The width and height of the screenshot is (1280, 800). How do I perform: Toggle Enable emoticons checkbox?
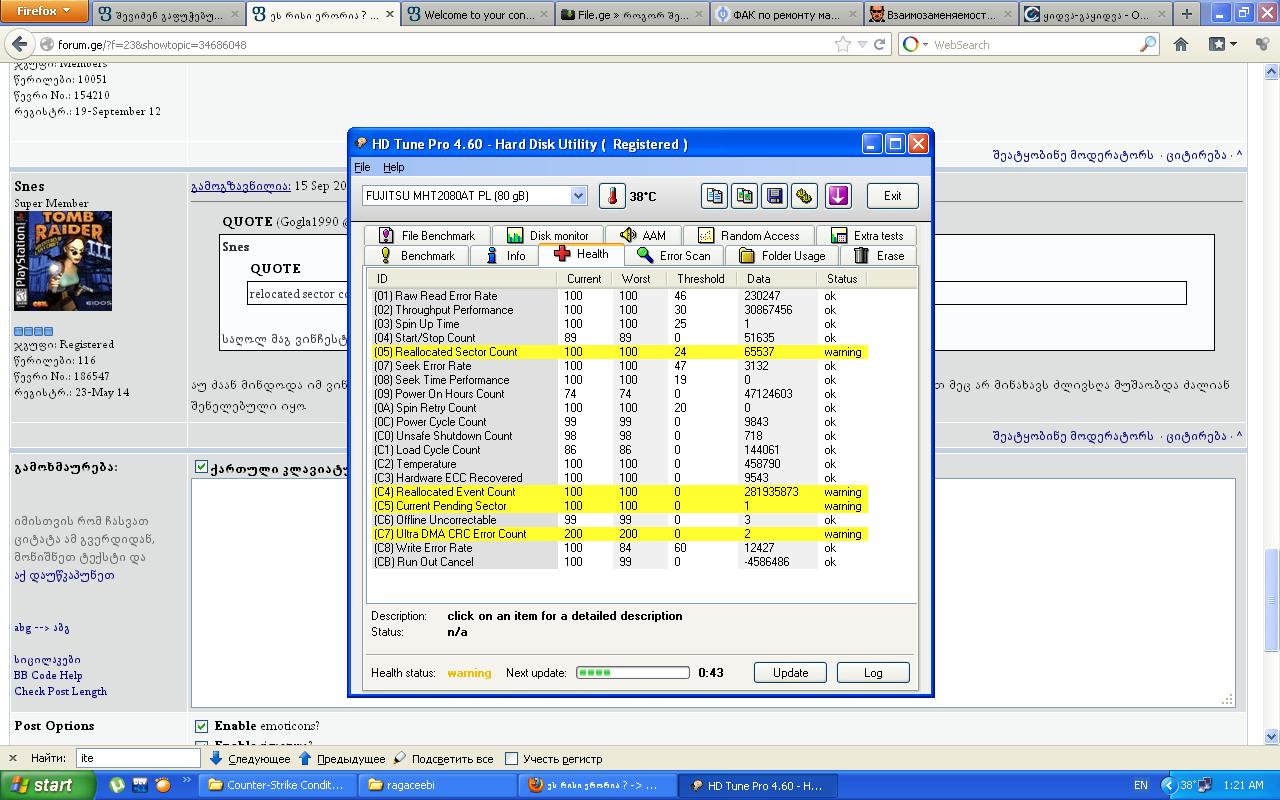[x=201, y=726]
